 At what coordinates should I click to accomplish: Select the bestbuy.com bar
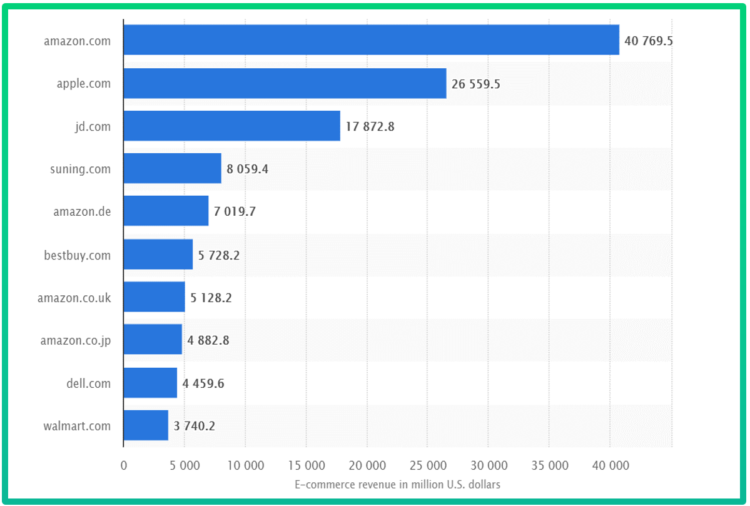[158, 255]
